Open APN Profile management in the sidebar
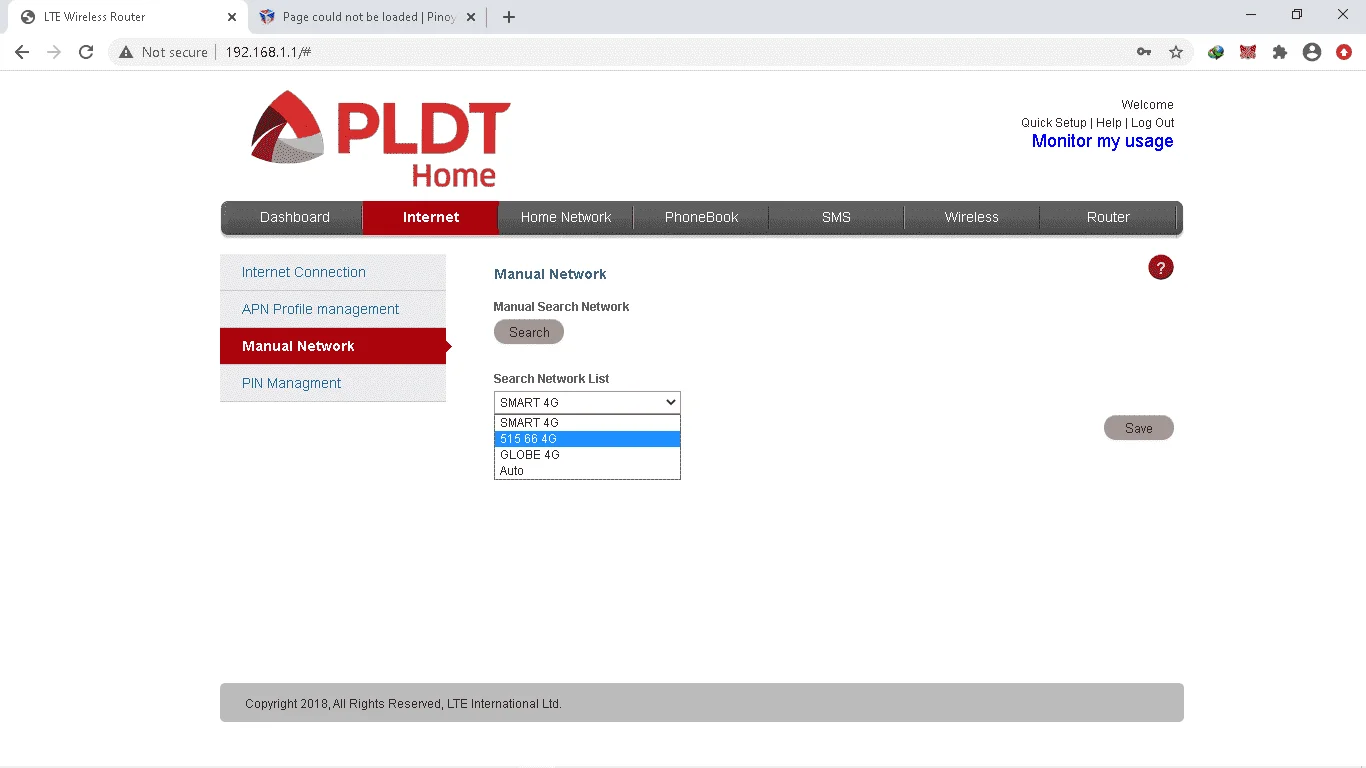The width and height of the screenshot is (1366, 768). 333,309
